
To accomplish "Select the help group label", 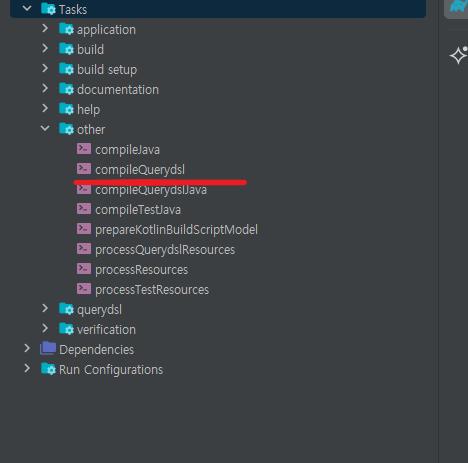I will click(88, 110).
